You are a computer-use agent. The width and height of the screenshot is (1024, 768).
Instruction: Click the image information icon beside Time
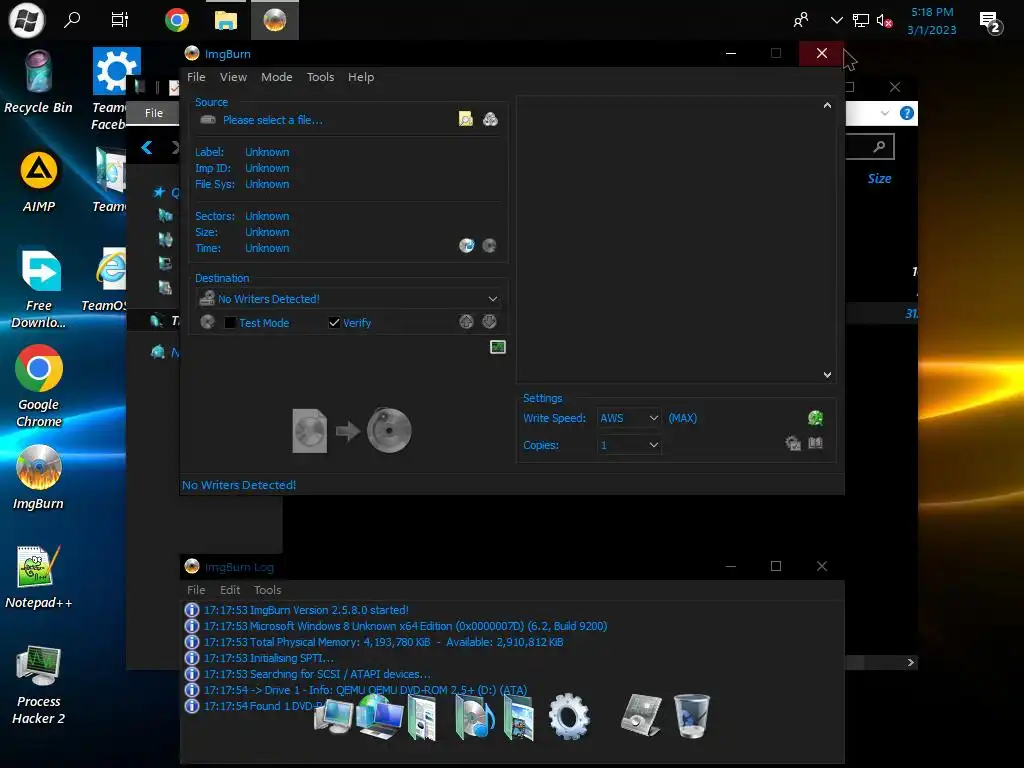(466, 246)
